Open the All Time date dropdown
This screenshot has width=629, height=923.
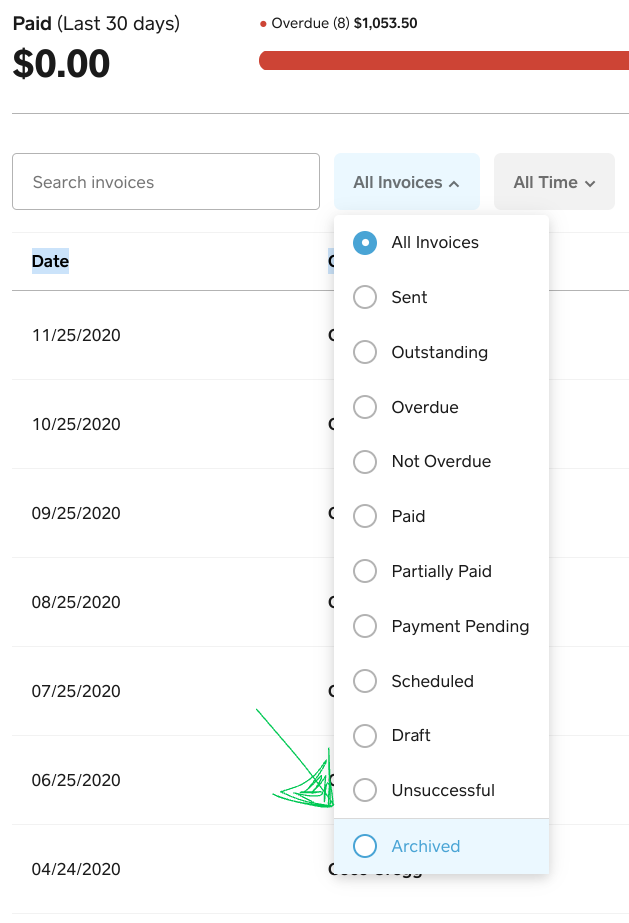(x=554, y=182)
